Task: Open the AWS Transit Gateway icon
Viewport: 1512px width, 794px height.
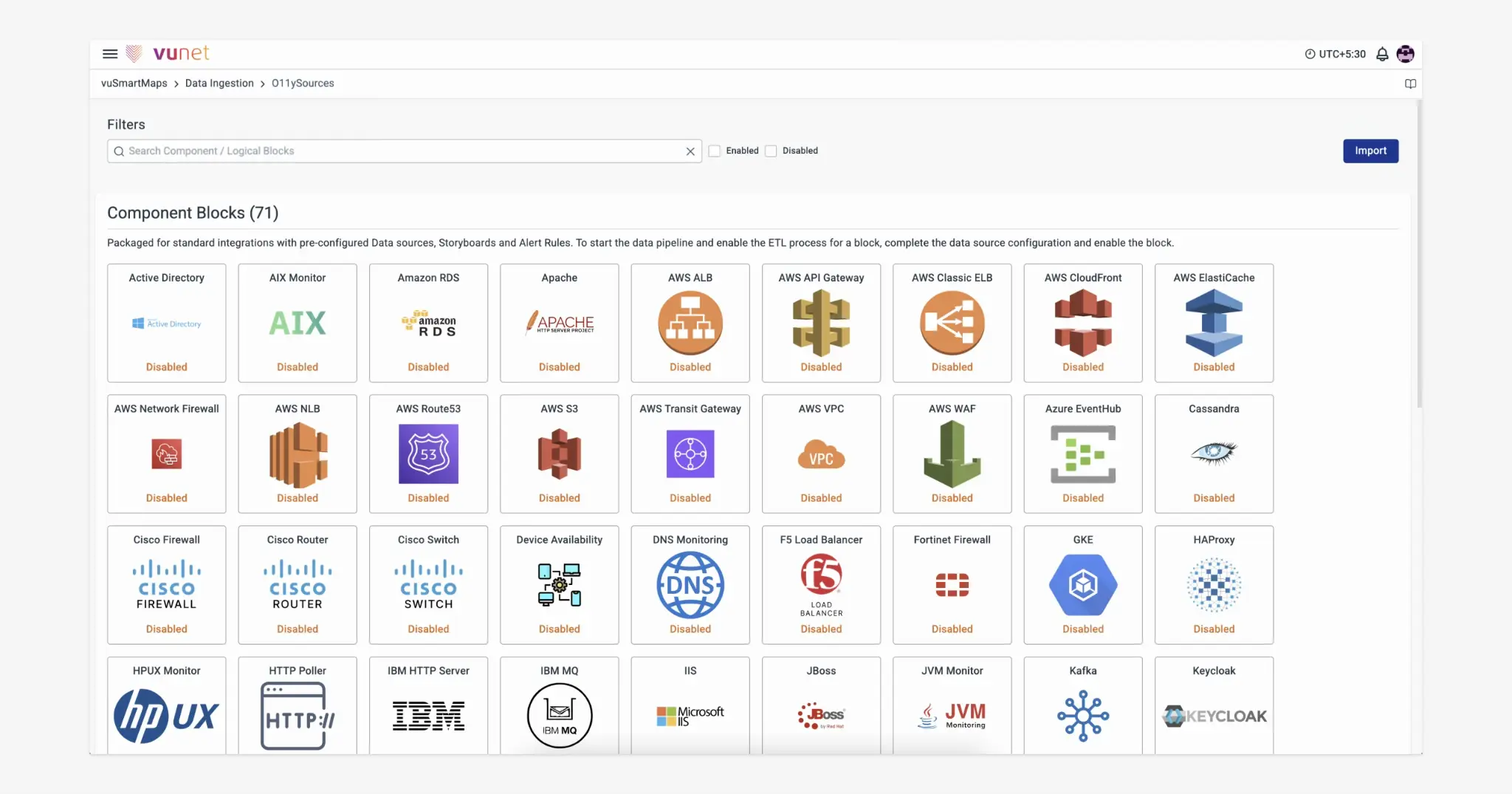Action: coord(690,454)
